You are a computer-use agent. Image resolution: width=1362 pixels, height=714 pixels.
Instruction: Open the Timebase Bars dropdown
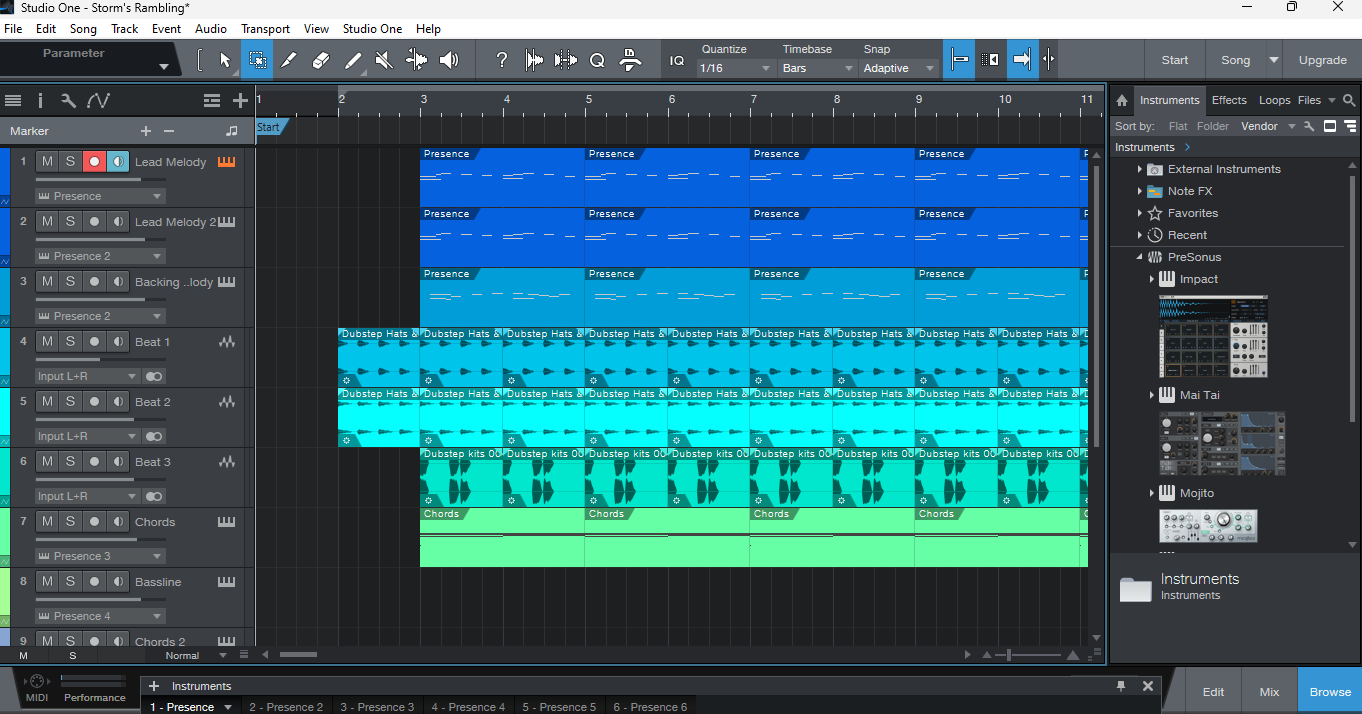point(817,68)
